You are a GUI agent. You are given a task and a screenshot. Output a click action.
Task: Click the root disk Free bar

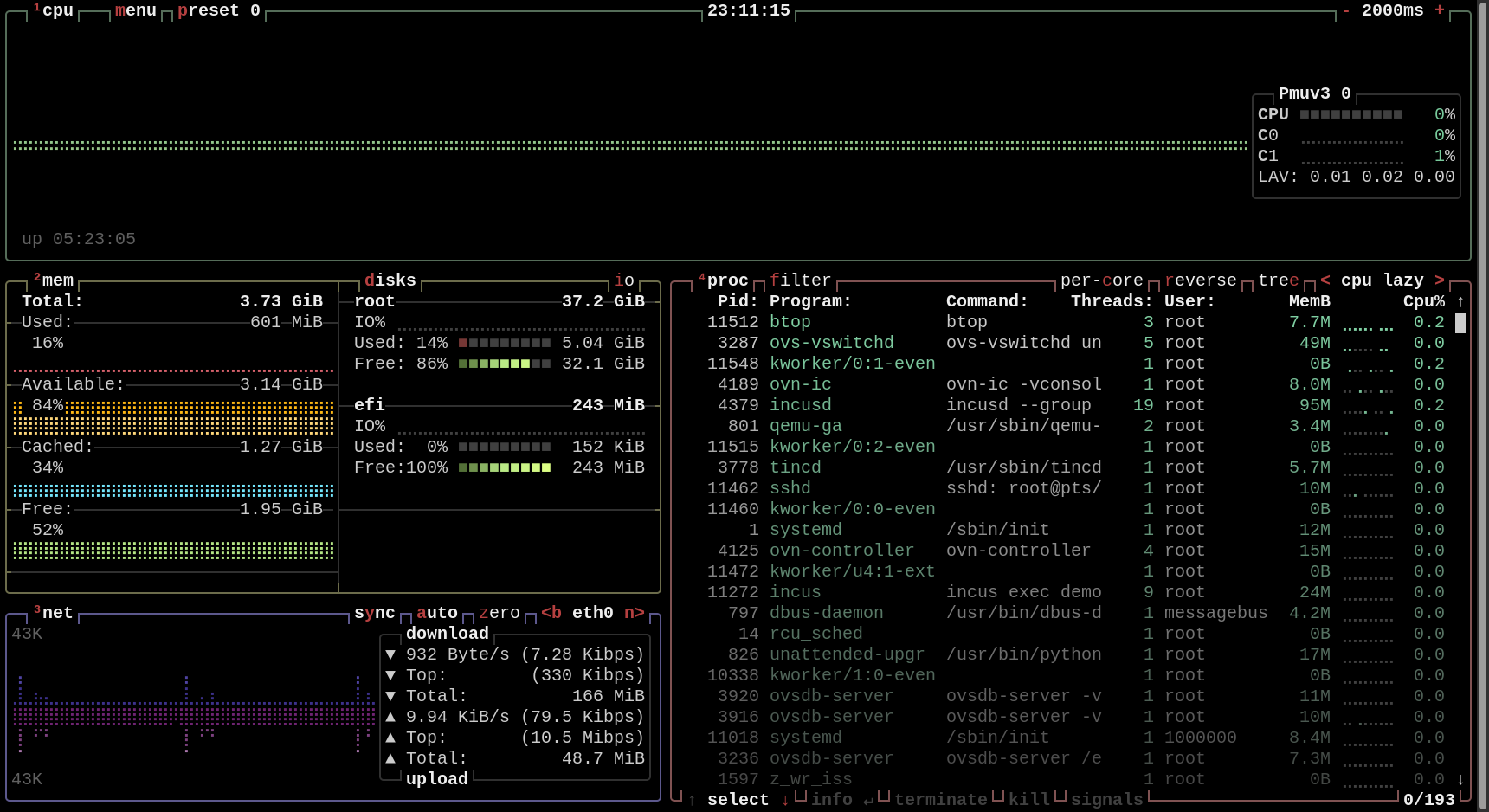click(505, 364)
